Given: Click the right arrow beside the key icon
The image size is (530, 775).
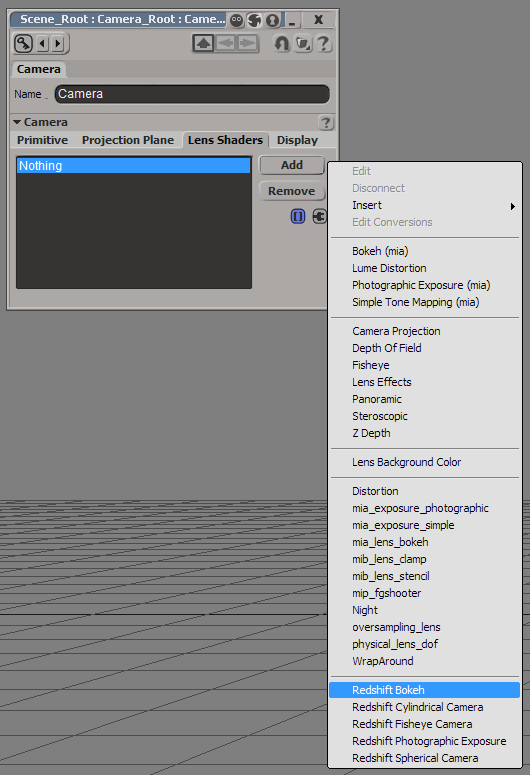Looking at the screenshot, I should (58, 43).
